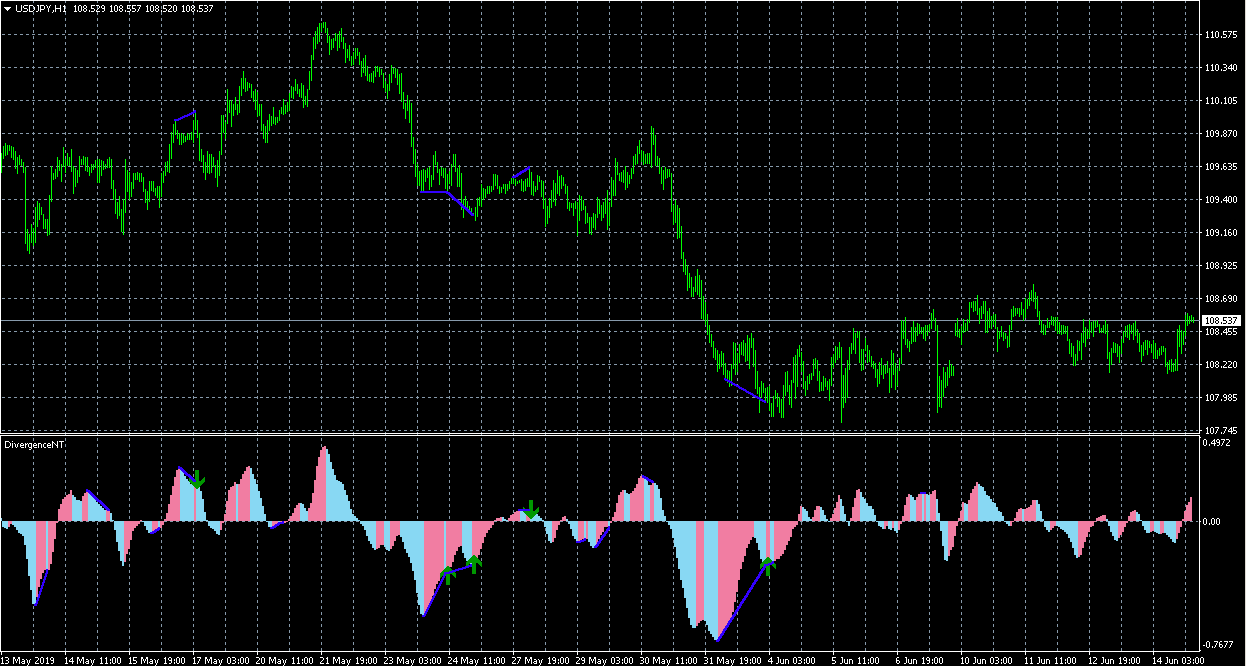Click the 20 May 11:00 time label
This screenshot has width=1246, height=666.
[284, 660]
